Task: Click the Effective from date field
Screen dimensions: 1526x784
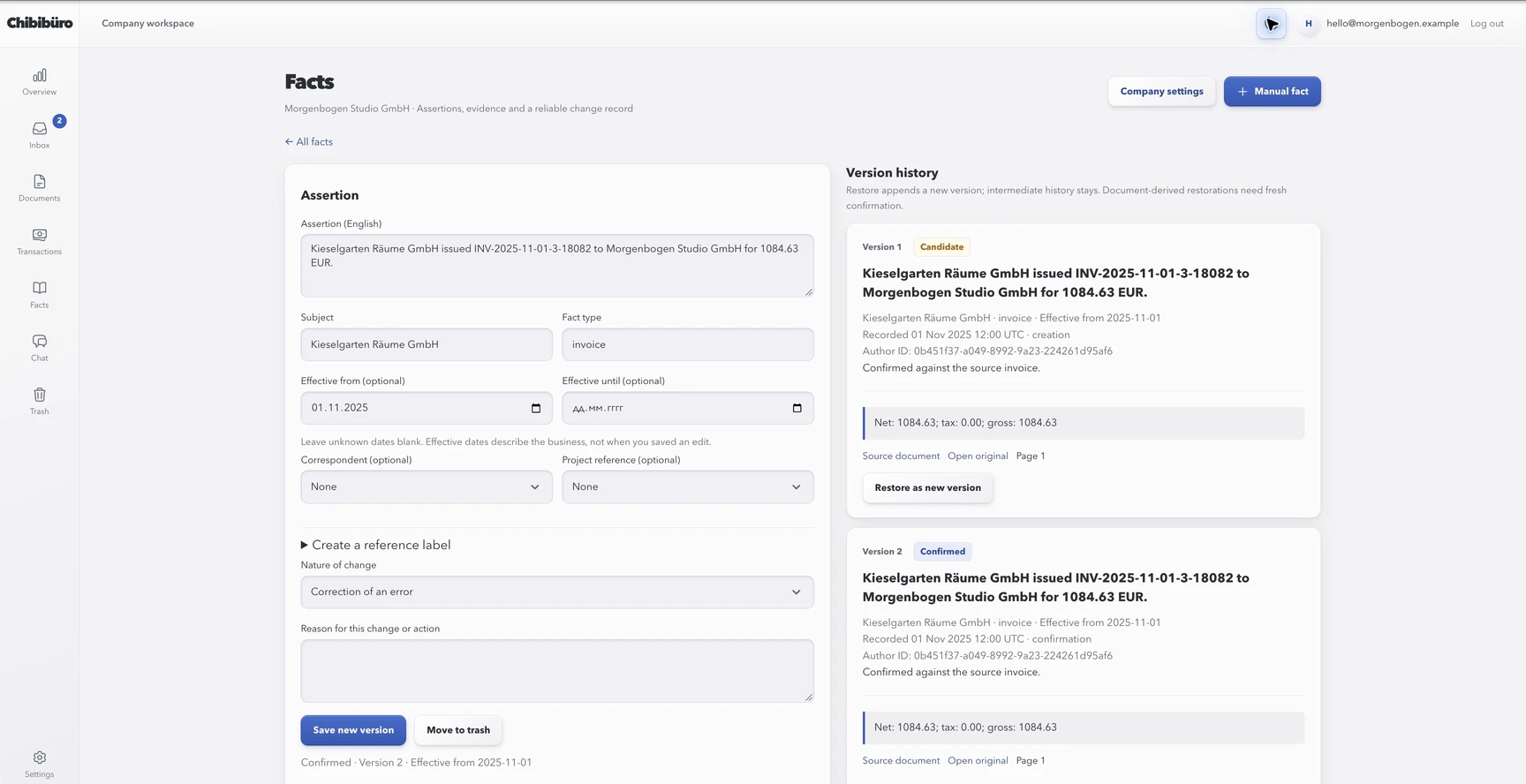Action: point(427,408)
